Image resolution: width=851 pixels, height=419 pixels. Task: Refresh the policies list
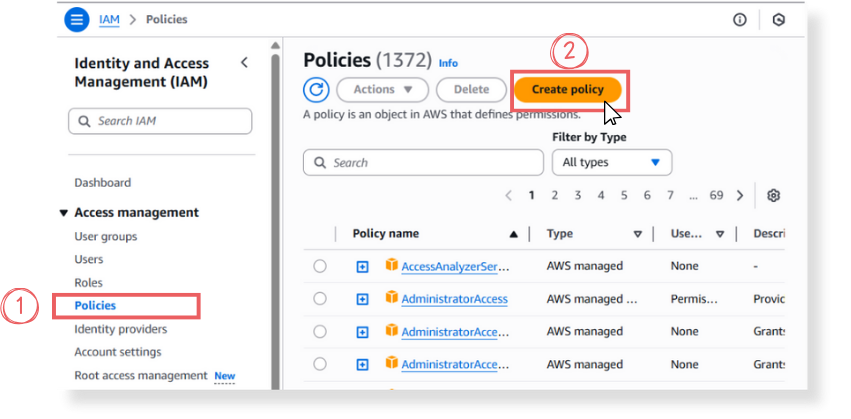(x=316, y=90)
